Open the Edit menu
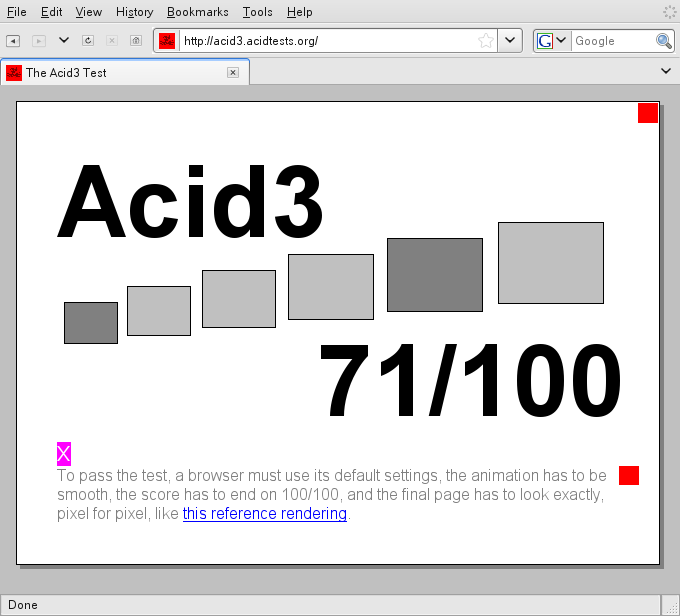The width and height of the screenshot is (680, 616). pos(52,12)
